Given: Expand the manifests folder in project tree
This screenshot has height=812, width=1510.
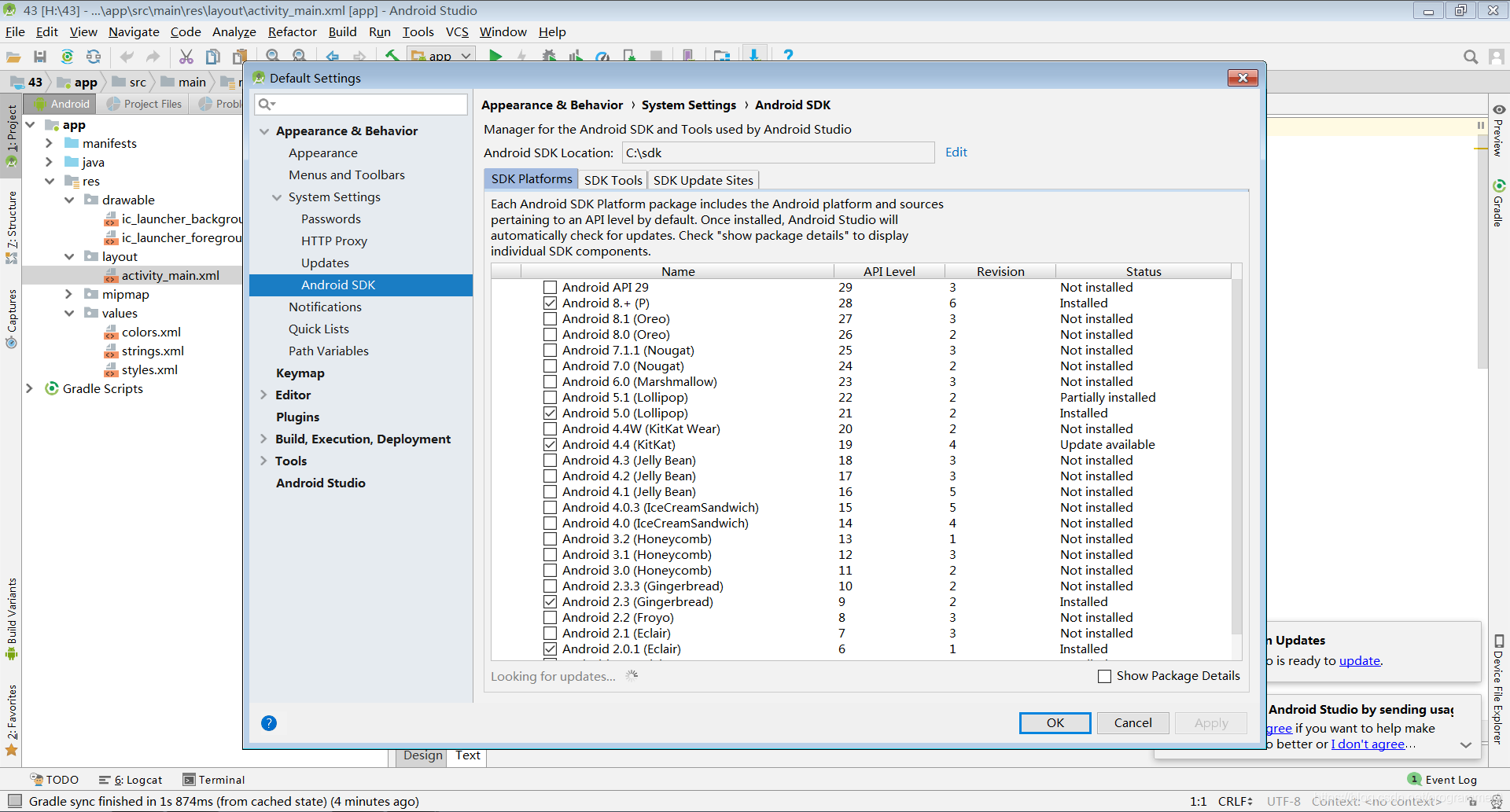Looking at the screenshot, I should (x=49, y=143).
